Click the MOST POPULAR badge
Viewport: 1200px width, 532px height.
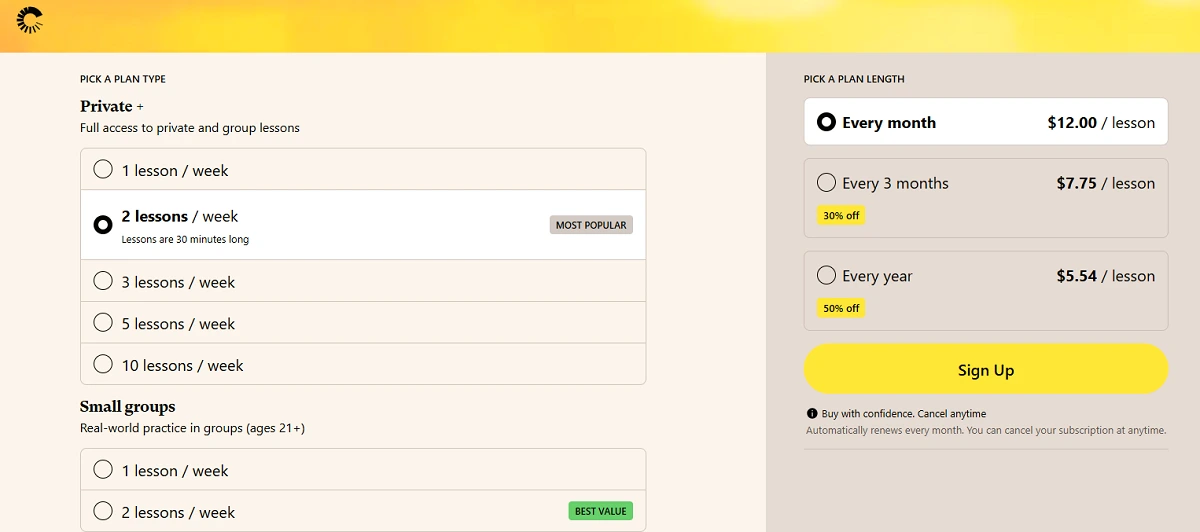(x=591, y=225)
